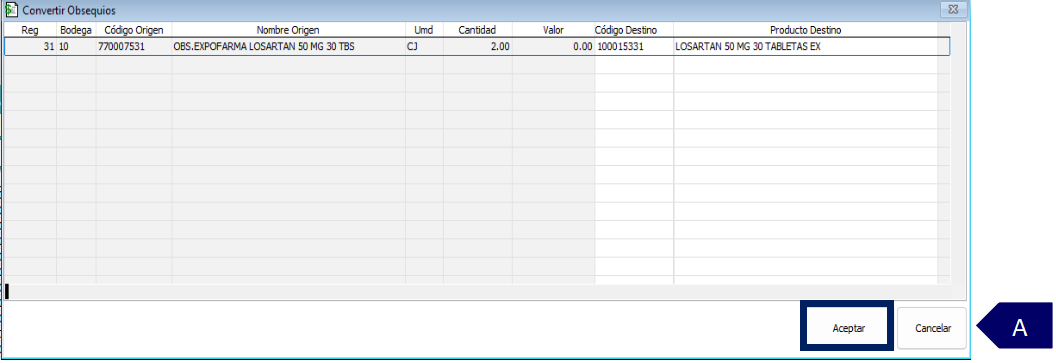Click the Cancelar button
Screen dimensions: 1056x363
click(x=933, y=328)
